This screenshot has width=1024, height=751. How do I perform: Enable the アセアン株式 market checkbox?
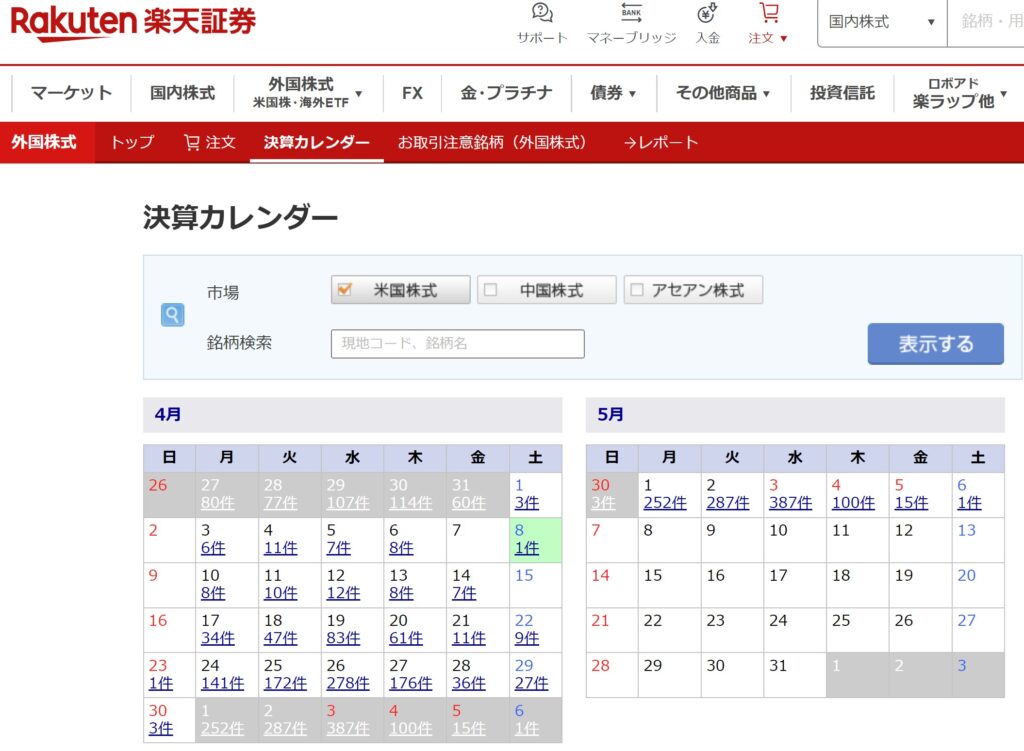click(x=637, y=290)
